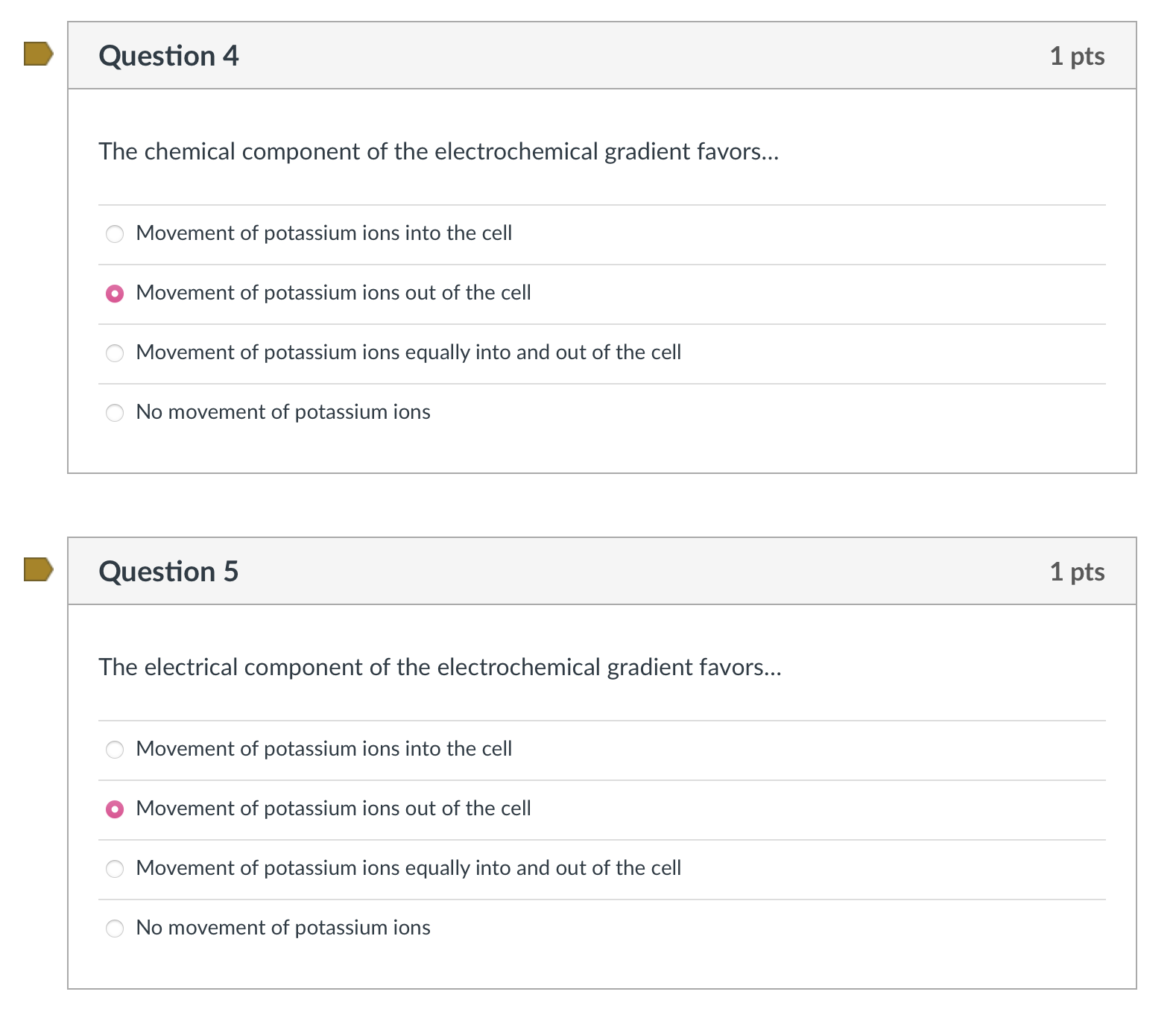The height and width of the screenshot is (1015, 1176).
Task: Select the filled pink radio button in Question 4
Action: click(x=115, y=294)
